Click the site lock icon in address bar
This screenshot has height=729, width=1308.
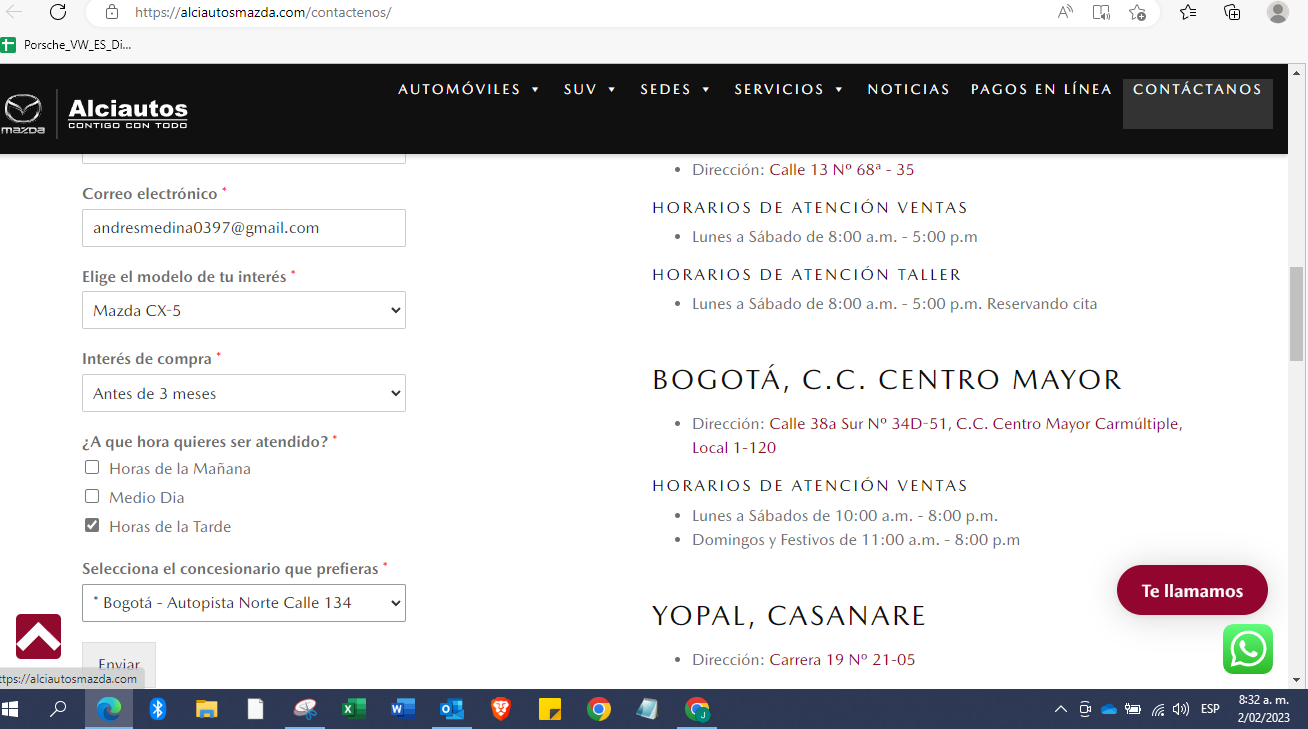coord(112,12)
